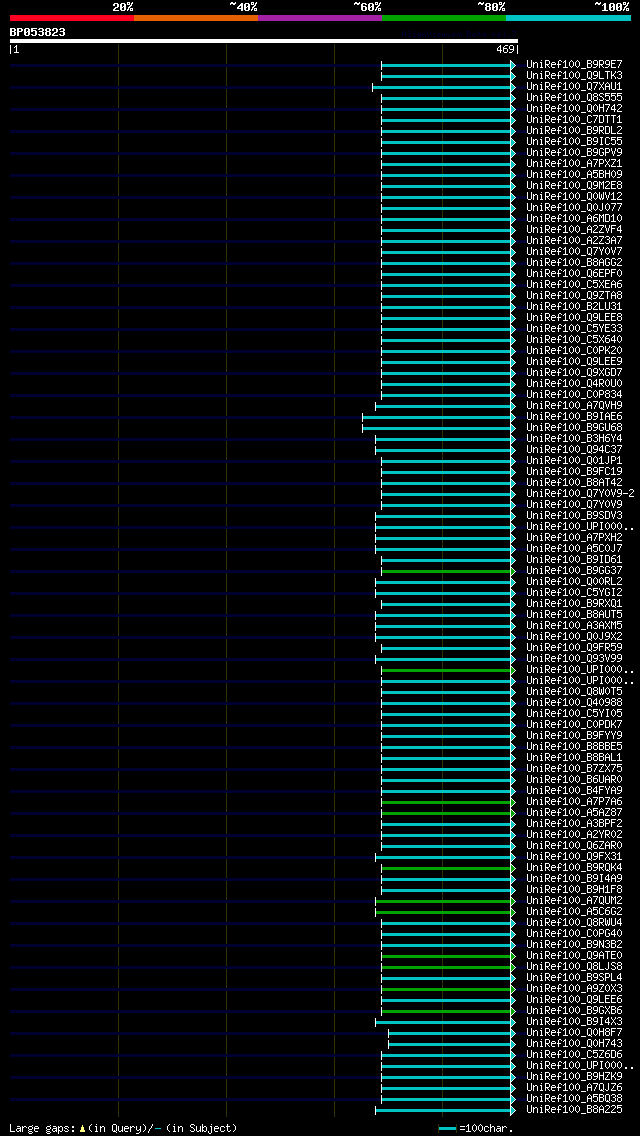
Task: Click the green alignment bar for UniRef100_A5AZ87
Action: [x=449, y=813]
